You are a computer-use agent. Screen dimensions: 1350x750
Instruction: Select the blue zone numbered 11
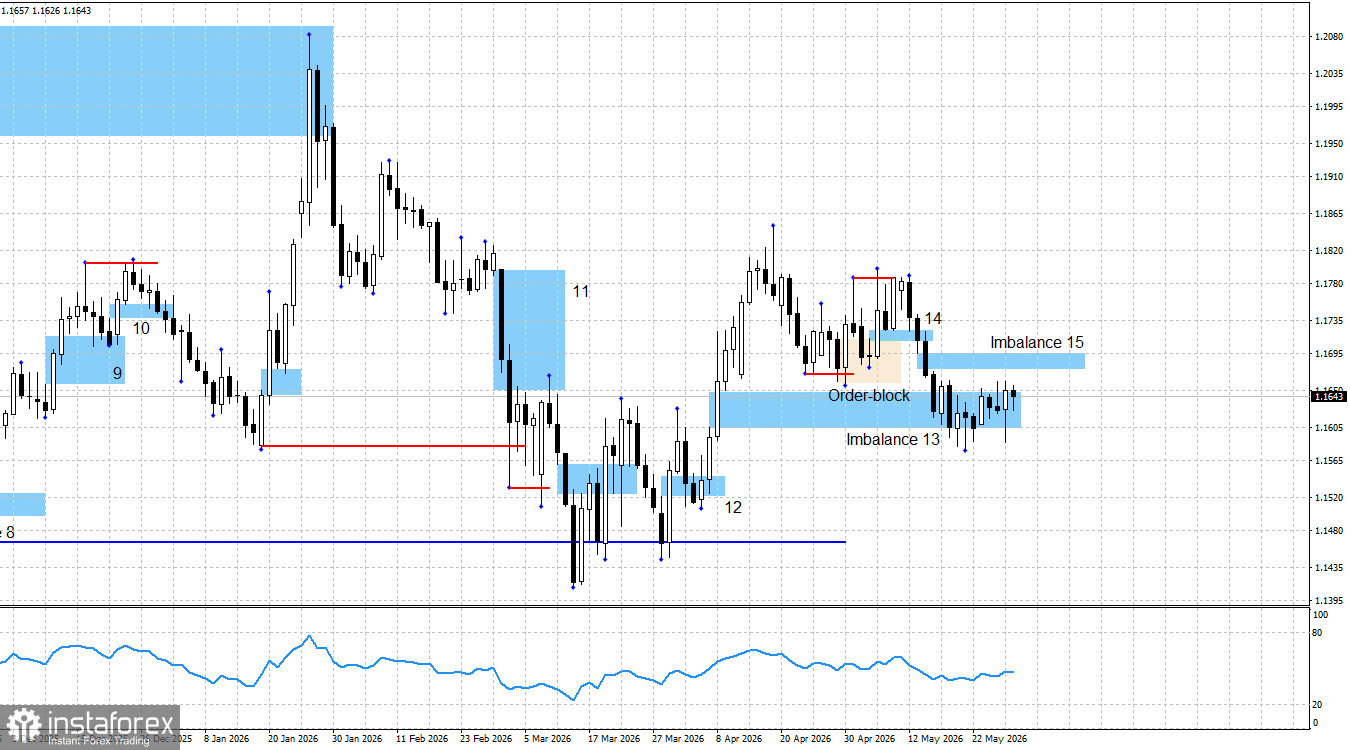[530, 329]
